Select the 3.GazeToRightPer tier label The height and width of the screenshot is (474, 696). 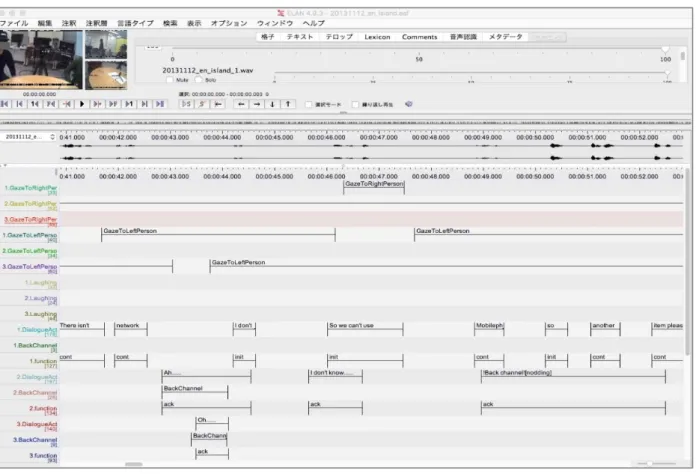(30, 220)
